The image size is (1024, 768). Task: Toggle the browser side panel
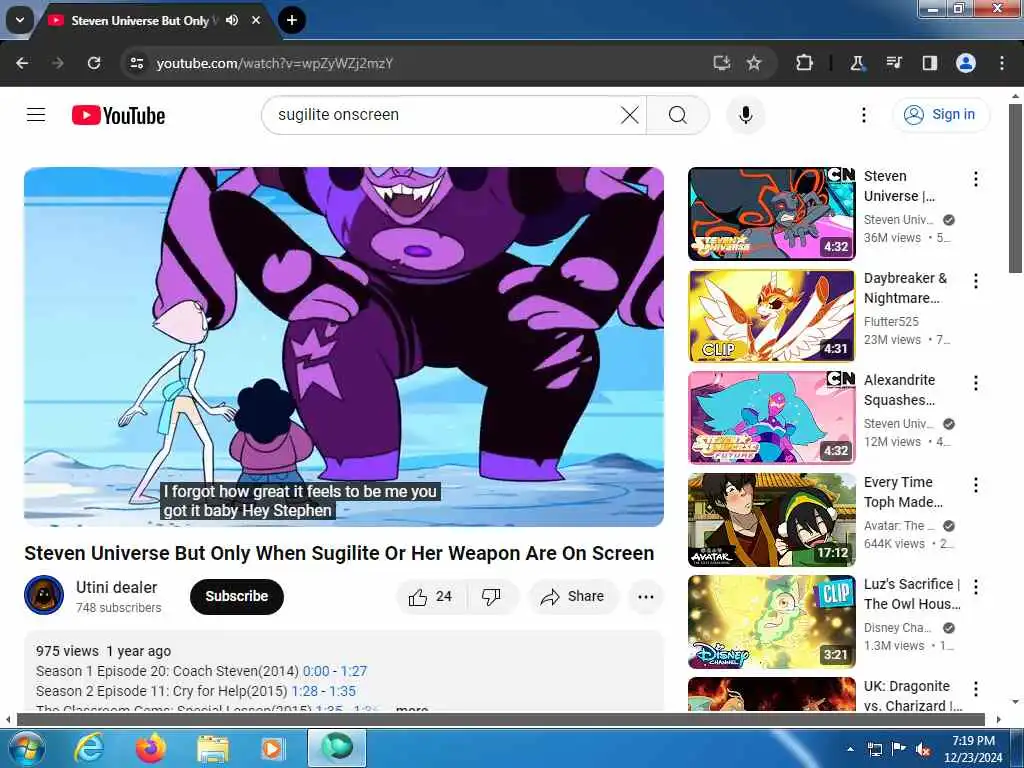point(929,63)
